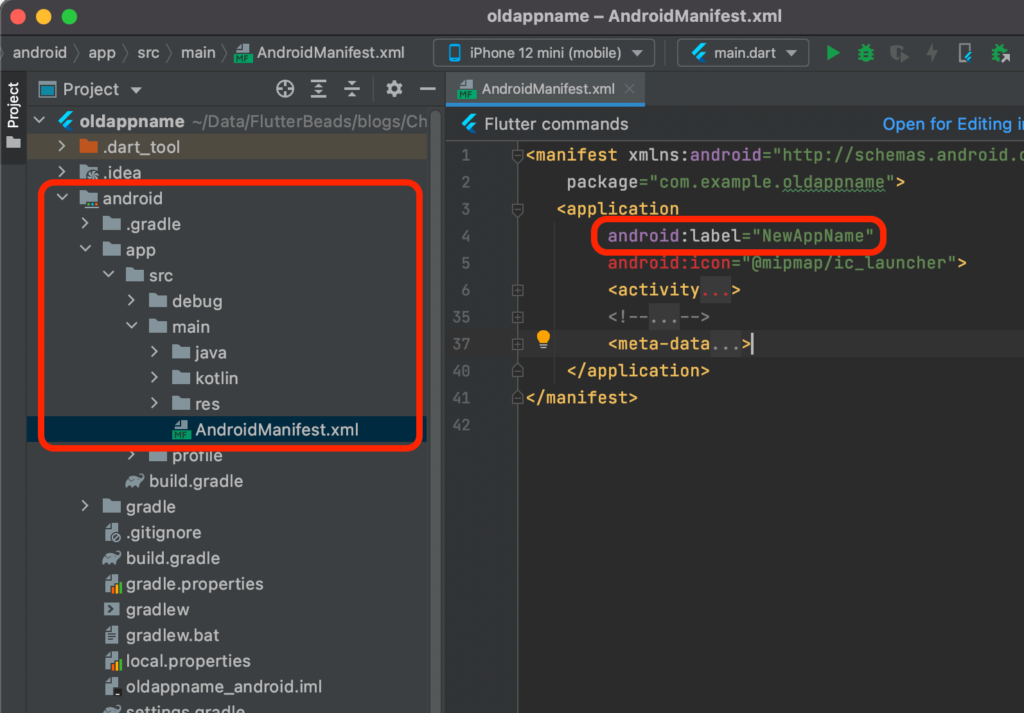Open Project panel settings via gear icon

[x=394, y=89]
